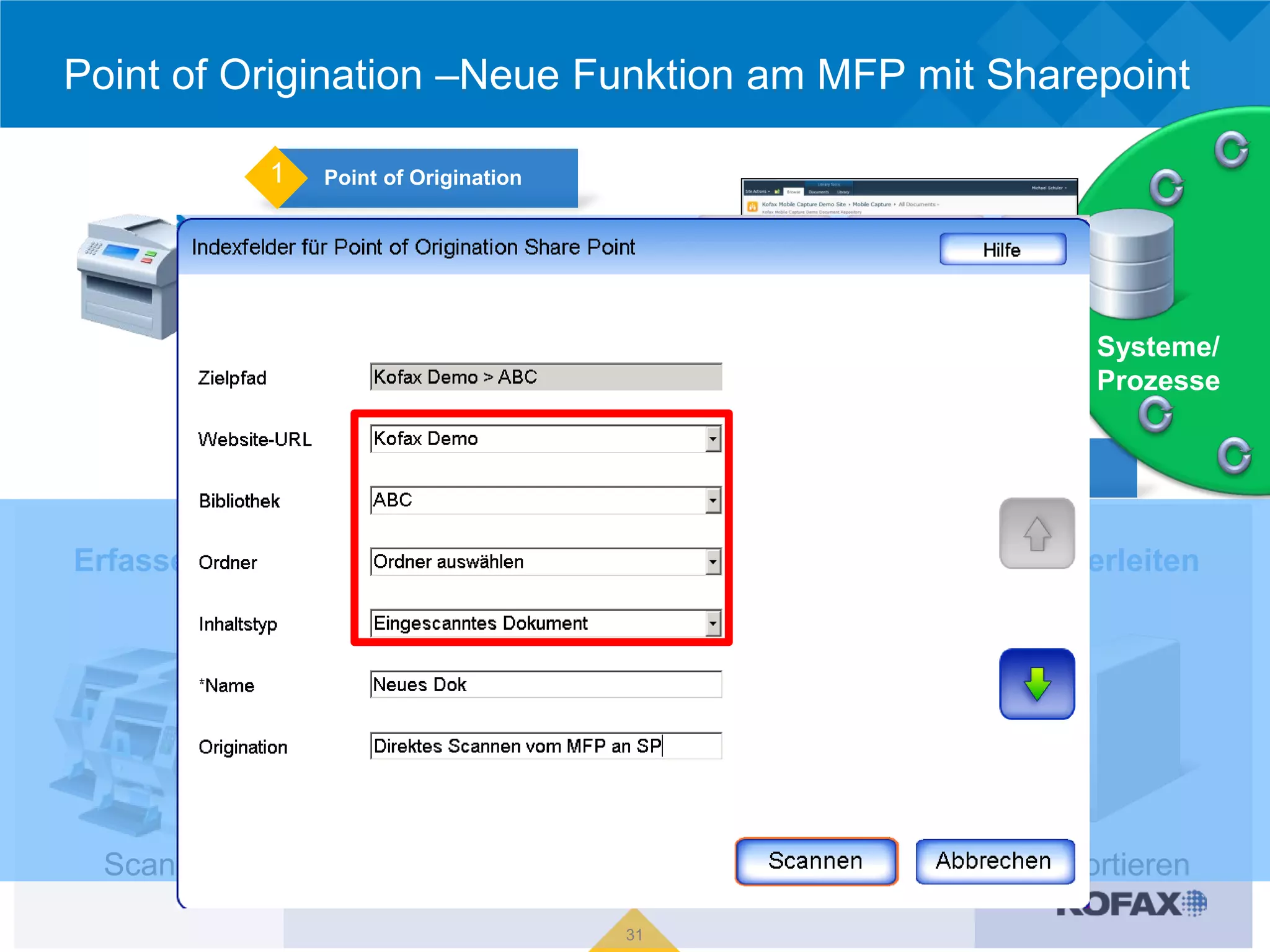Click the Zielpfad label
Screen dimensions: 1270x952
point(232,378)
